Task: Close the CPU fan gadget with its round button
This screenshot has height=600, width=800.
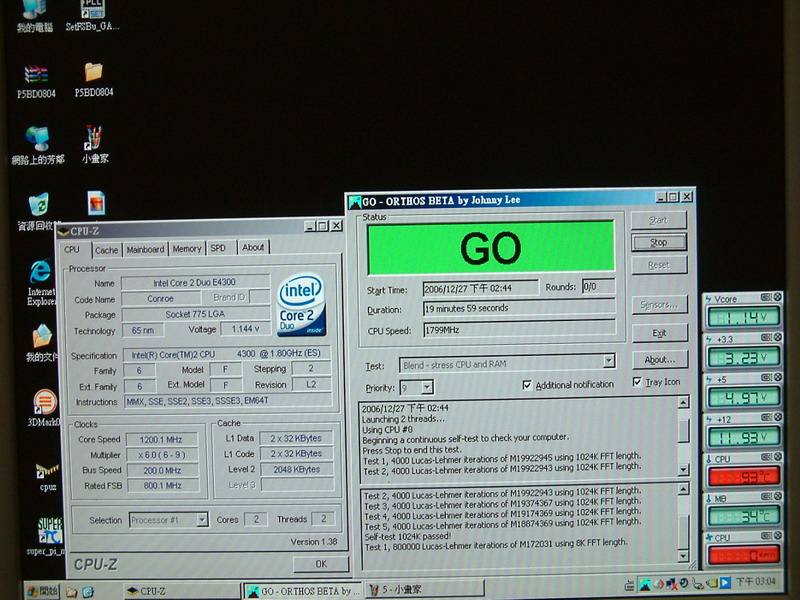Action: (x=777, y=535)
